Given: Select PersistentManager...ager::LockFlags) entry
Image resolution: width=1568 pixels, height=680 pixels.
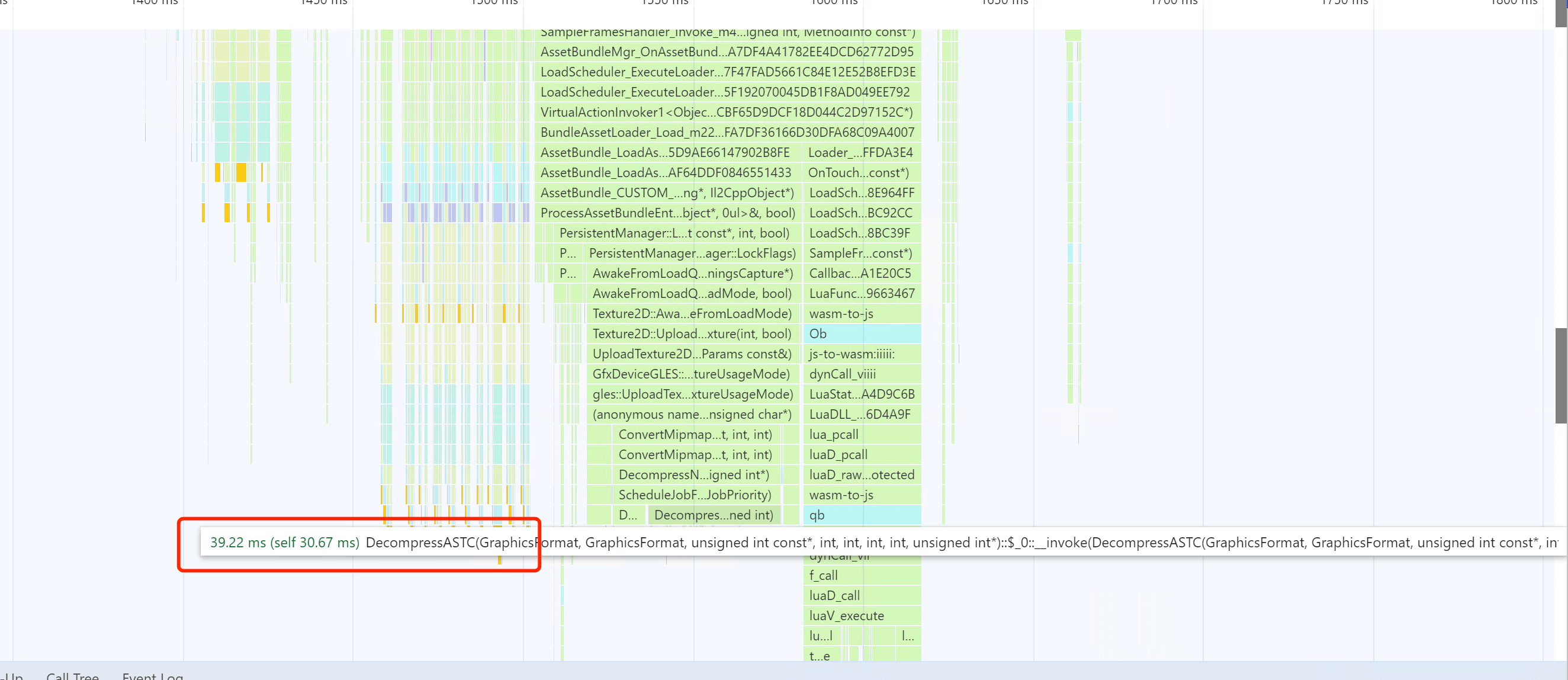Looking at the screenshot, I should click(693, 253).
